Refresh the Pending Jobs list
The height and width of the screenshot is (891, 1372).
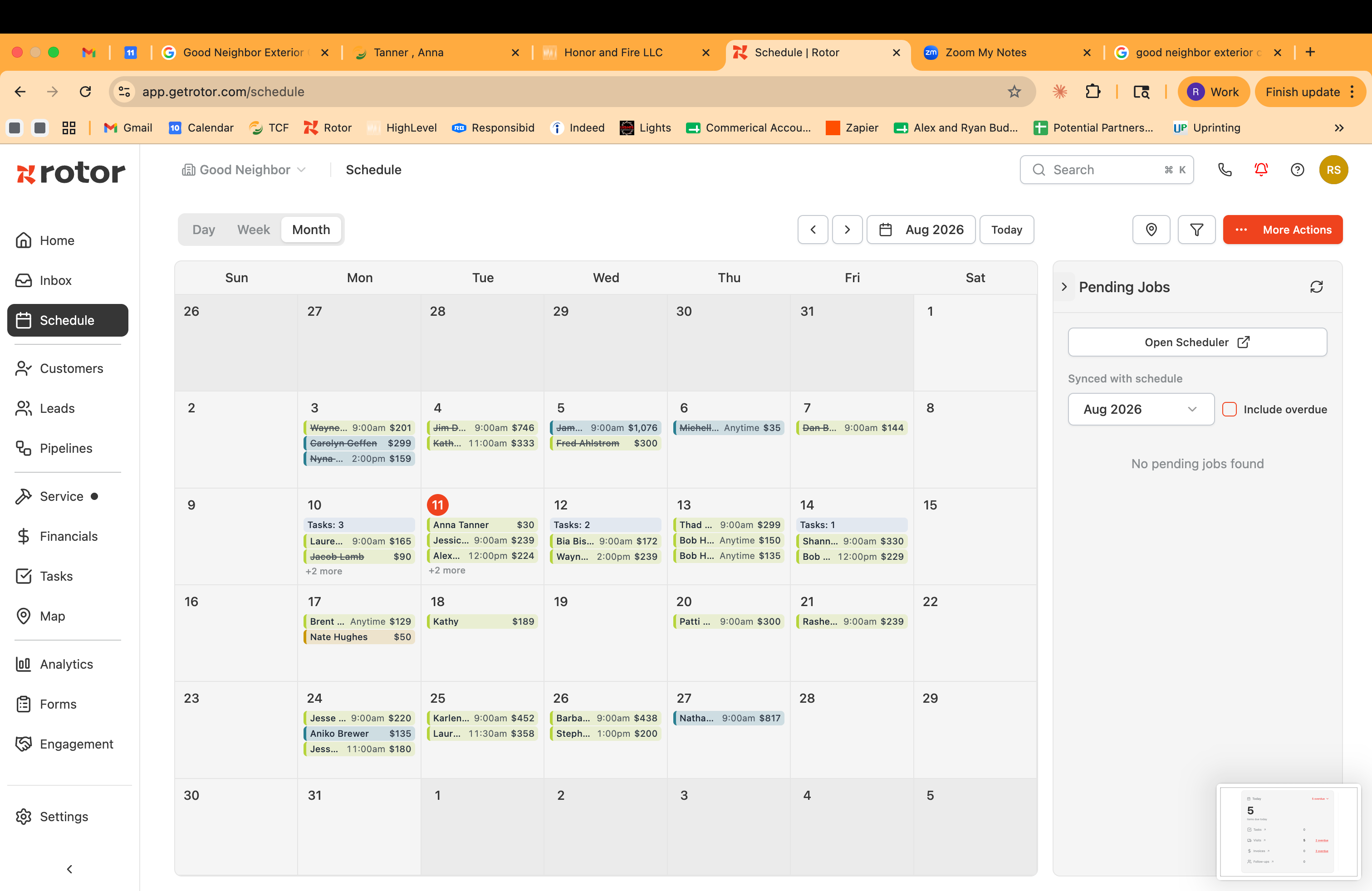pos(1316,286)
